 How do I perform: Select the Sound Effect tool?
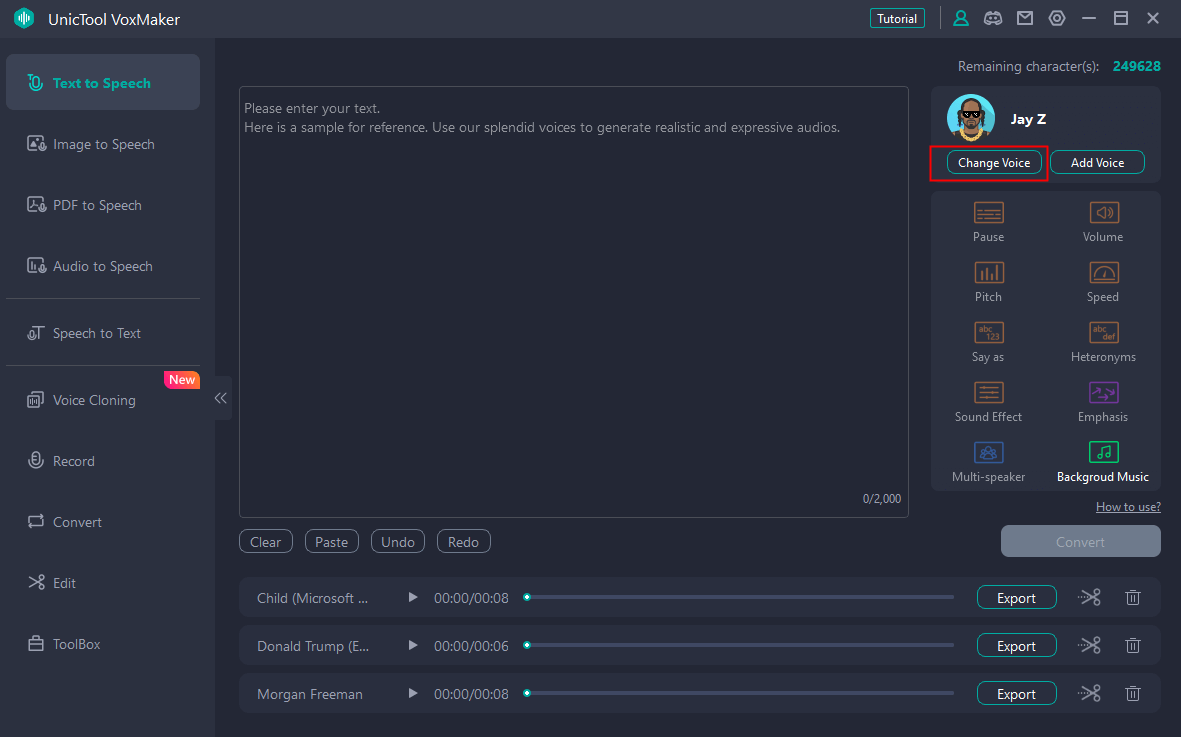point(988,393)
